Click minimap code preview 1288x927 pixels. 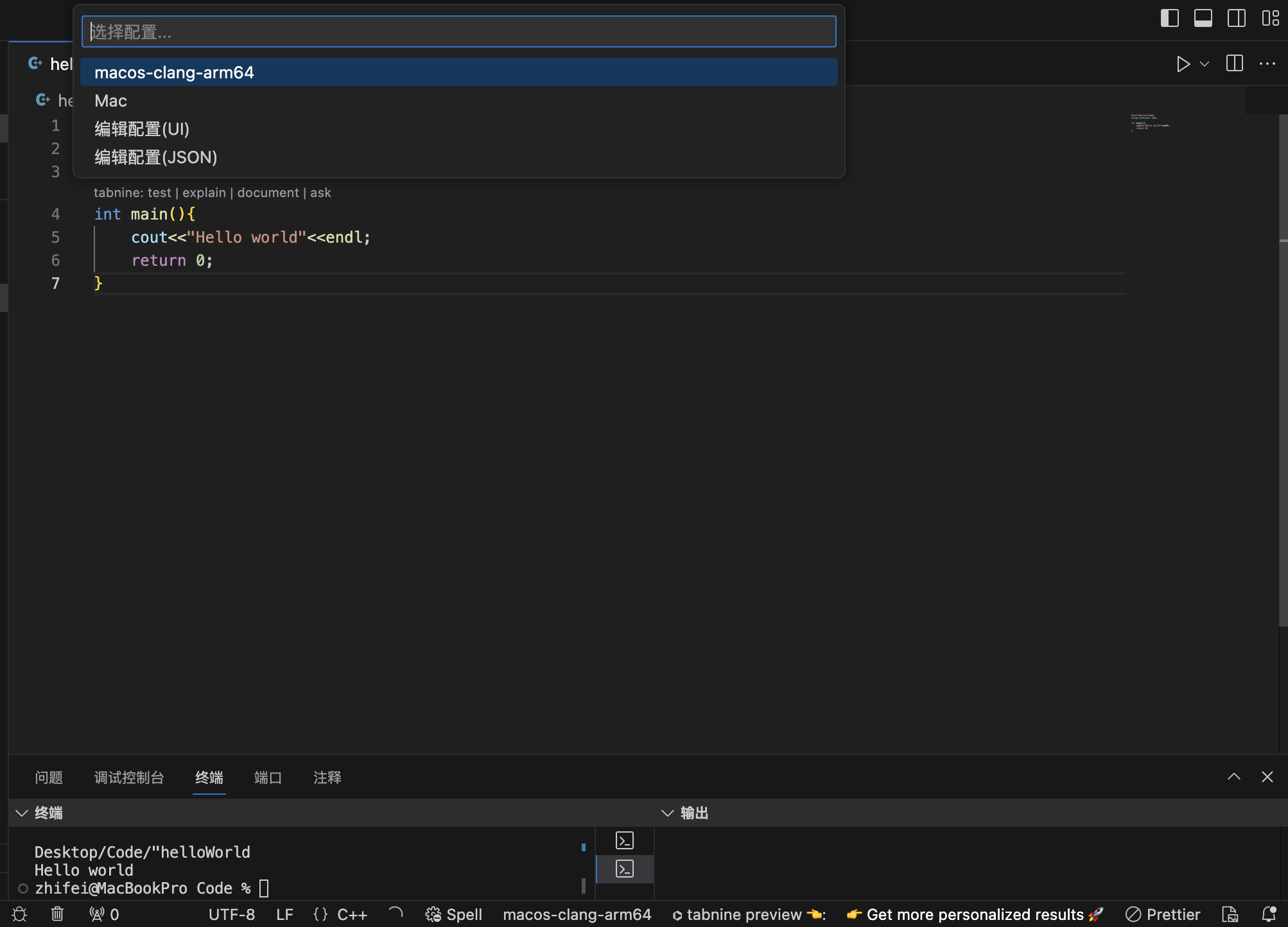1151,122
